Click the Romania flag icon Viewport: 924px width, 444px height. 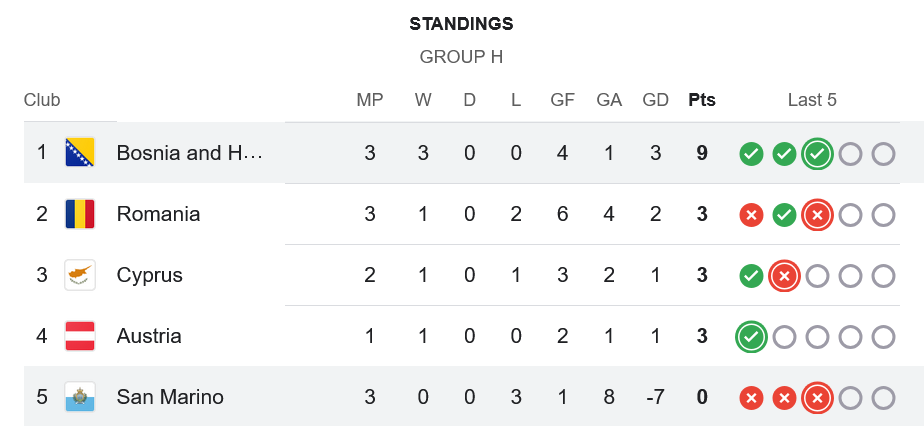80,213
